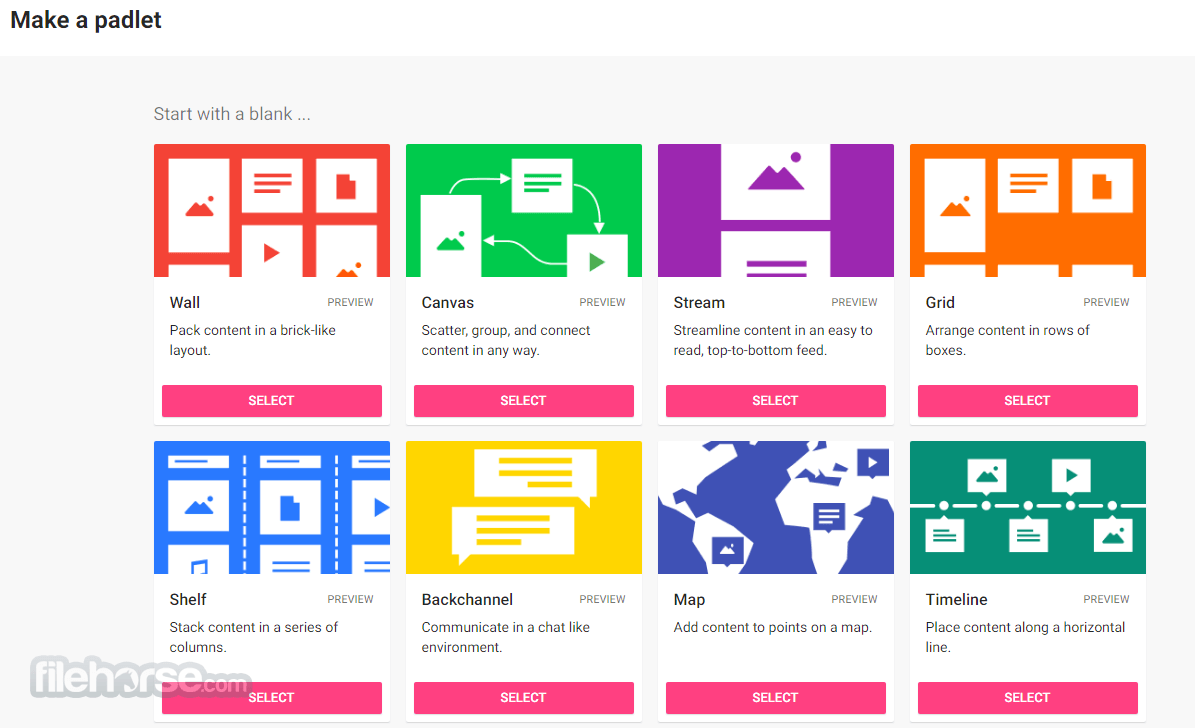Preview the Backchannel layout
1195x728 pixels.
coord(602,599)
